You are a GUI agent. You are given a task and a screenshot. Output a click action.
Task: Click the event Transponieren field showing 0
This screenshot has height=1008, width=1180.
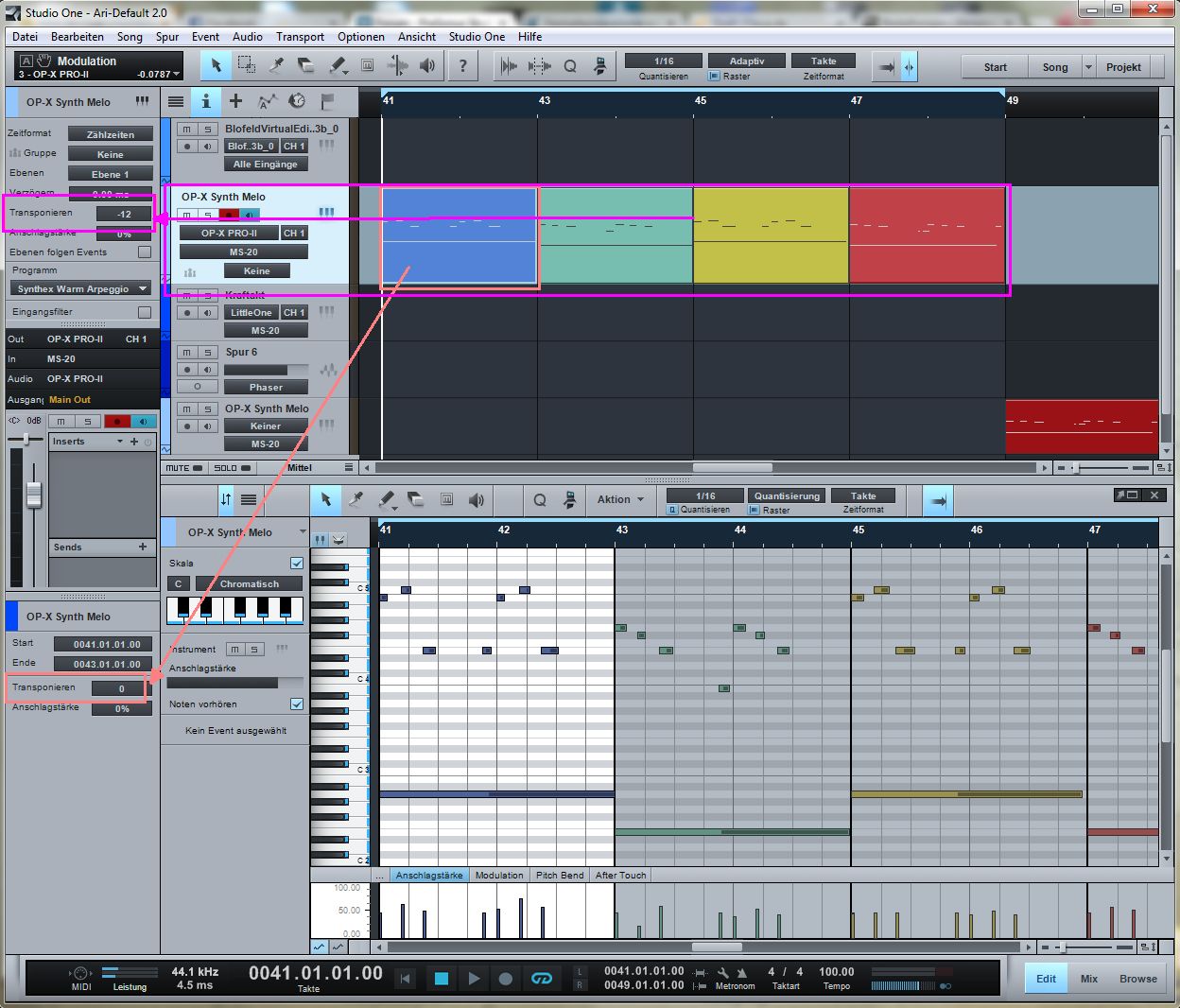121,688
